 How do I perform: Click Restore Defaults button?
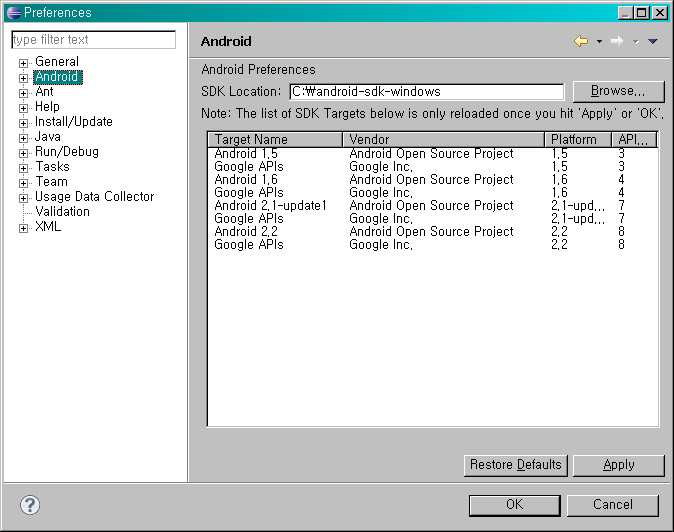click(x=515, y=465)
